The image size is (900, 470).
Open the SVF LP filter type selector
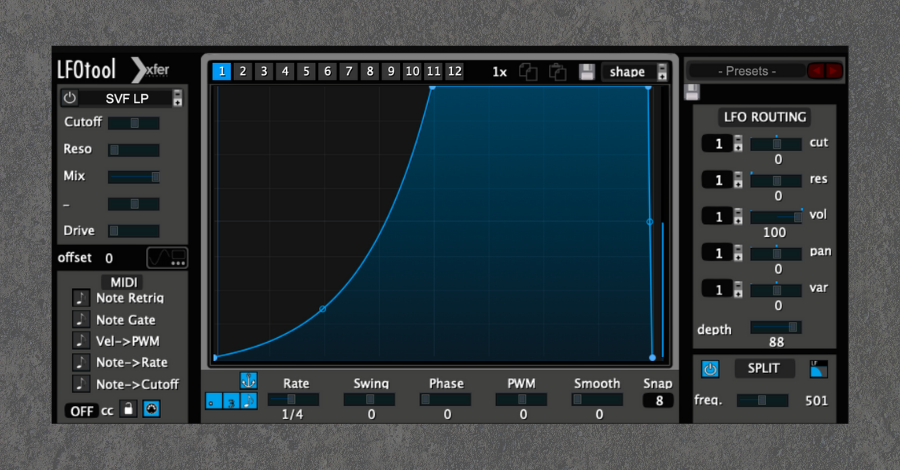(126, 98)
